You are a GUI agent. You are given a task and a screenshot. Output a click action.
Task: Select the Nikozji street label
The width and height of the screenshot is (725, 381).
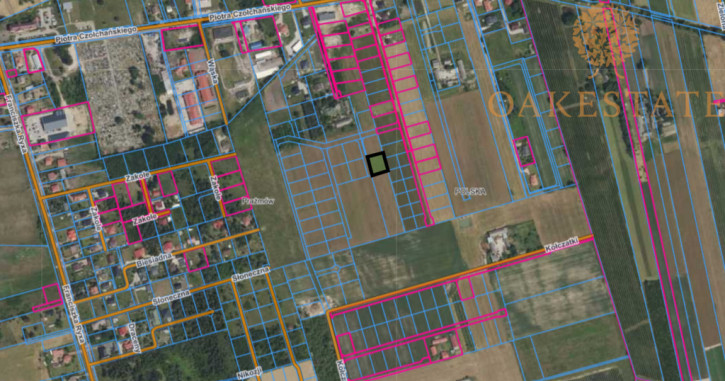[249, 372]
